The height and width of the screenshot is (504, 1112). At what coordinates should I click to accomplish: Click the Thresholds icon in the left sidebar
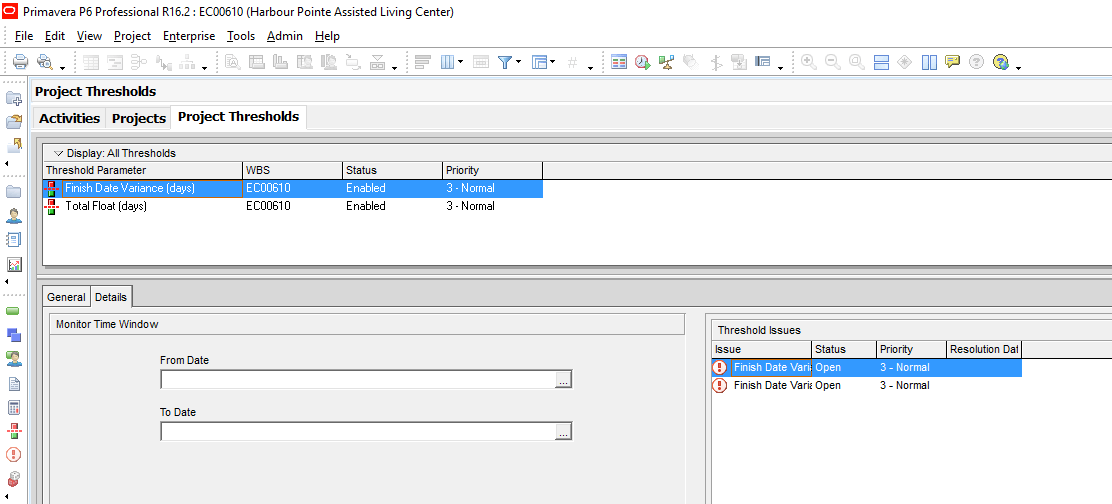tap(14, 430)
